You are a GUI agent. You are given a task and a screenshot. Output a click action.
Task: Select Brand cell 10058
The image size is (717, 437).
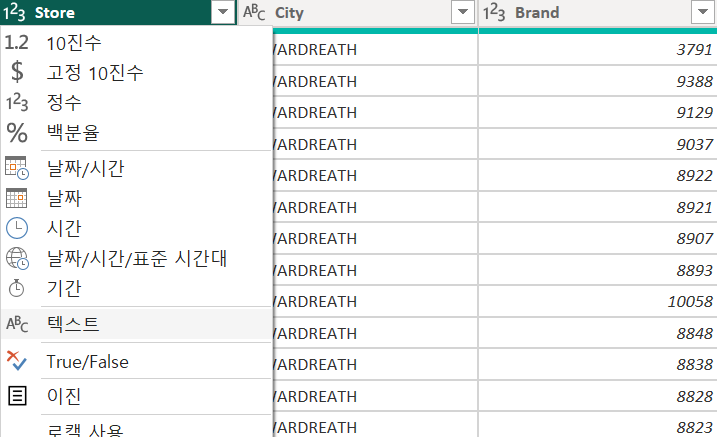[x=597, y=302]
